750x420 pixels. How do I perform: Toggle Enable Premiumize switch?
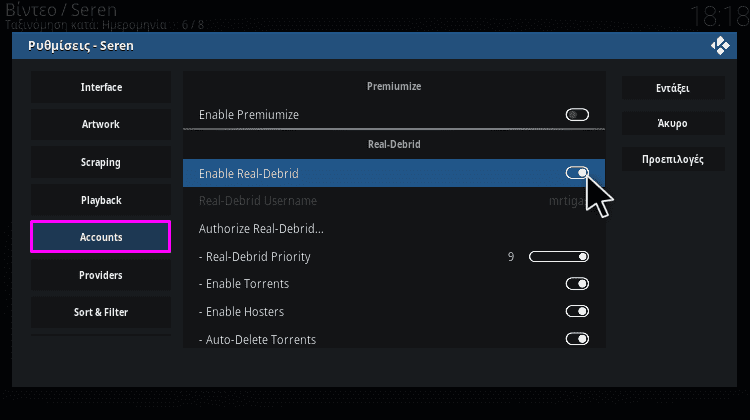(577, 115)
